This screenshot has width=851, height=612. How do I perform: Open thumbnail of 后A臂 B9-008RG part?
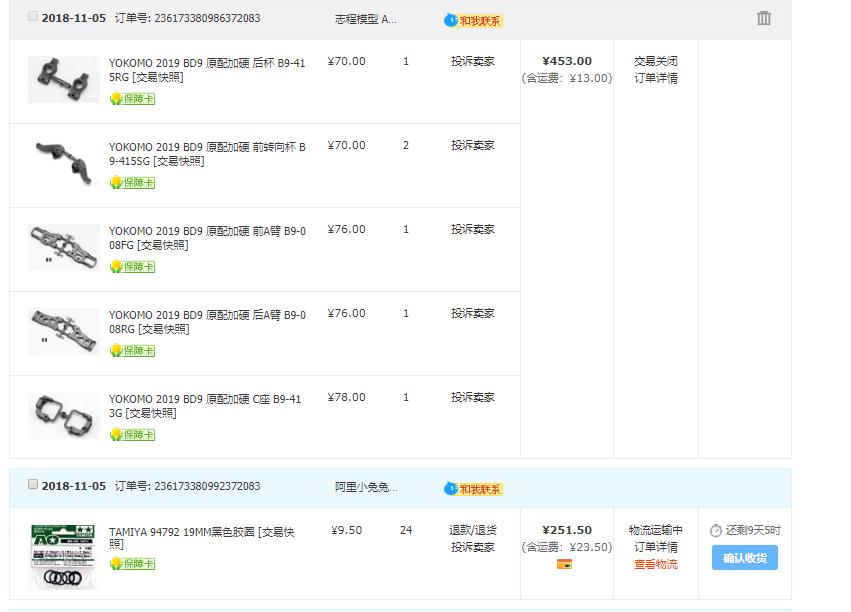[x=63, y=332]
